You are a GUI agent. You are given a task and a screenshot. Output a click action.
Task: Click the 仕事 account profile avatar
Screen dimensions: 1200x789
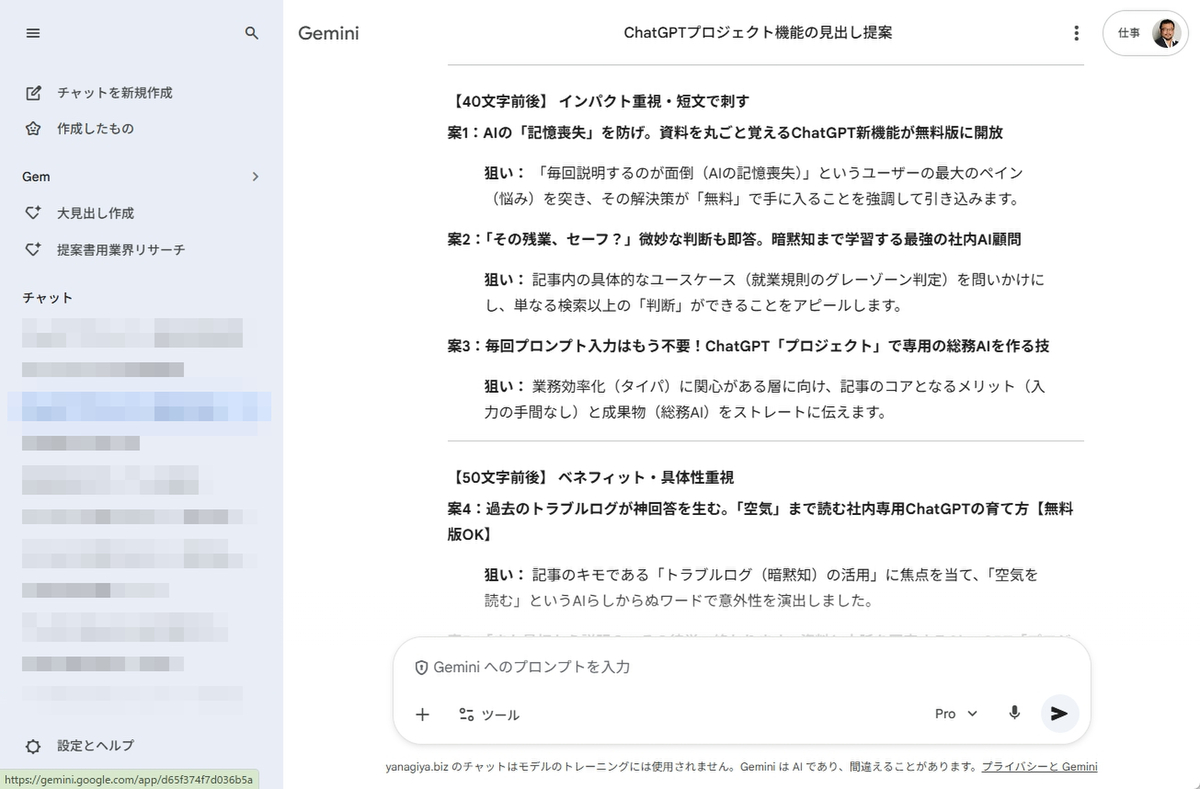tap(1165, 33)
